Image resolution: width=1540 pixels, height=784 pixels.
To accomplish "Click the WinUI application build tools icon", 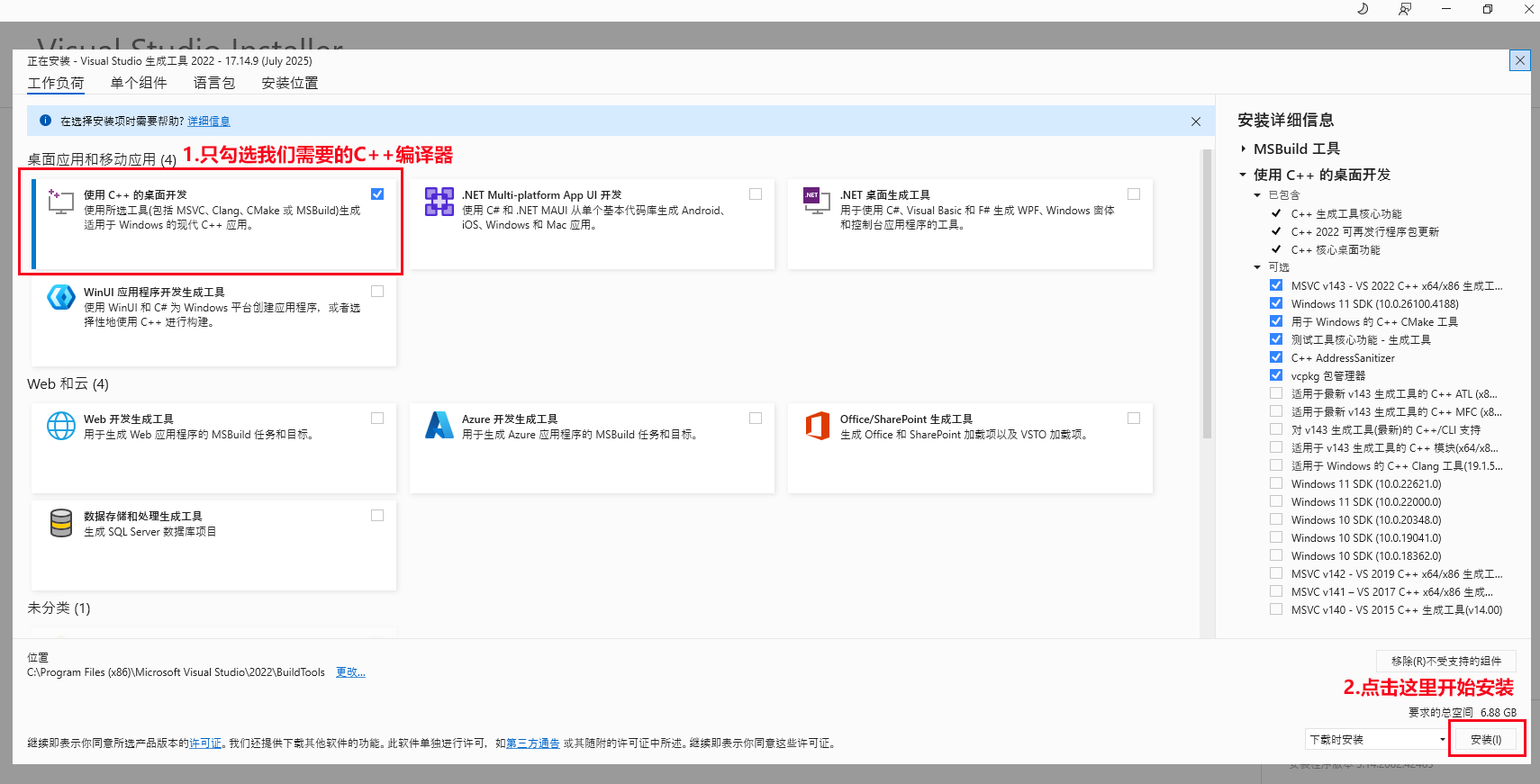I will tap(60, 297).
